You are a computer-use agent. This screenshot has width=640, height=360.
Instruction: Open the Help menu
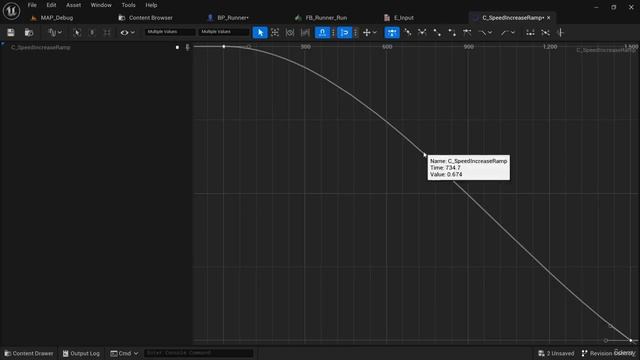pos(151,5)
